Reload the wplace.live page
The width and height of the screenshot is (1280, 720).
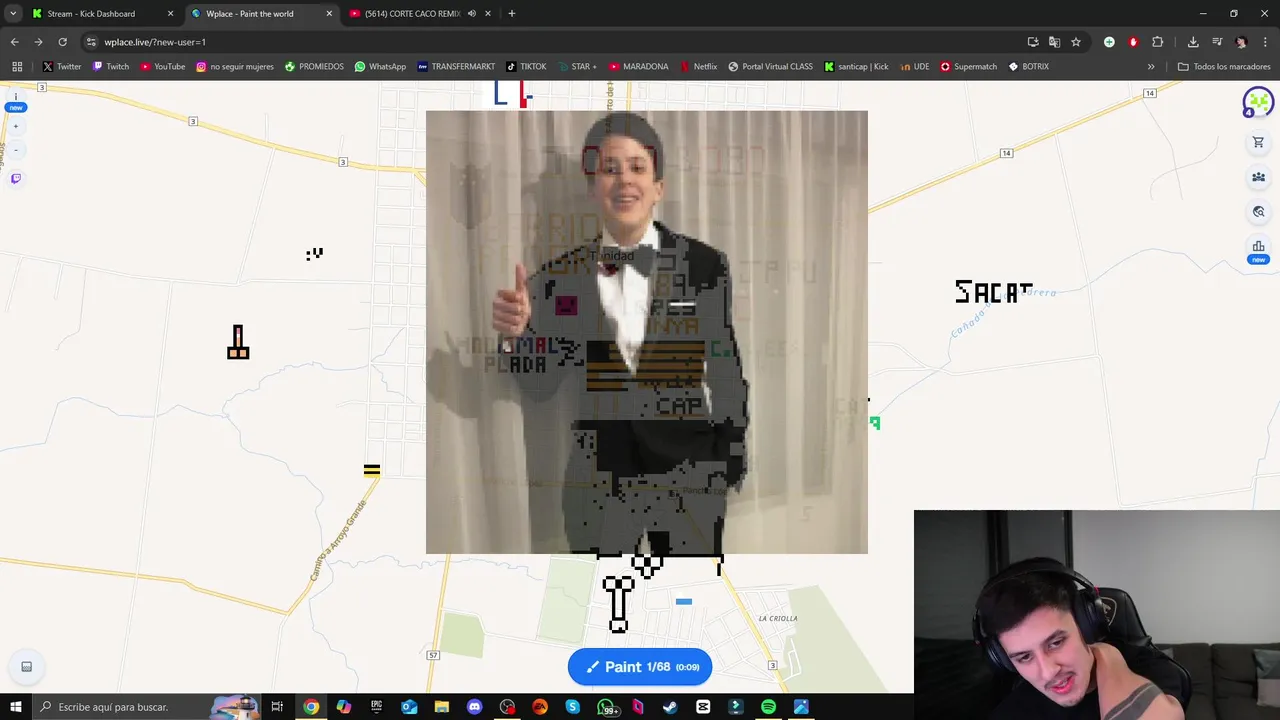(62, 42)
